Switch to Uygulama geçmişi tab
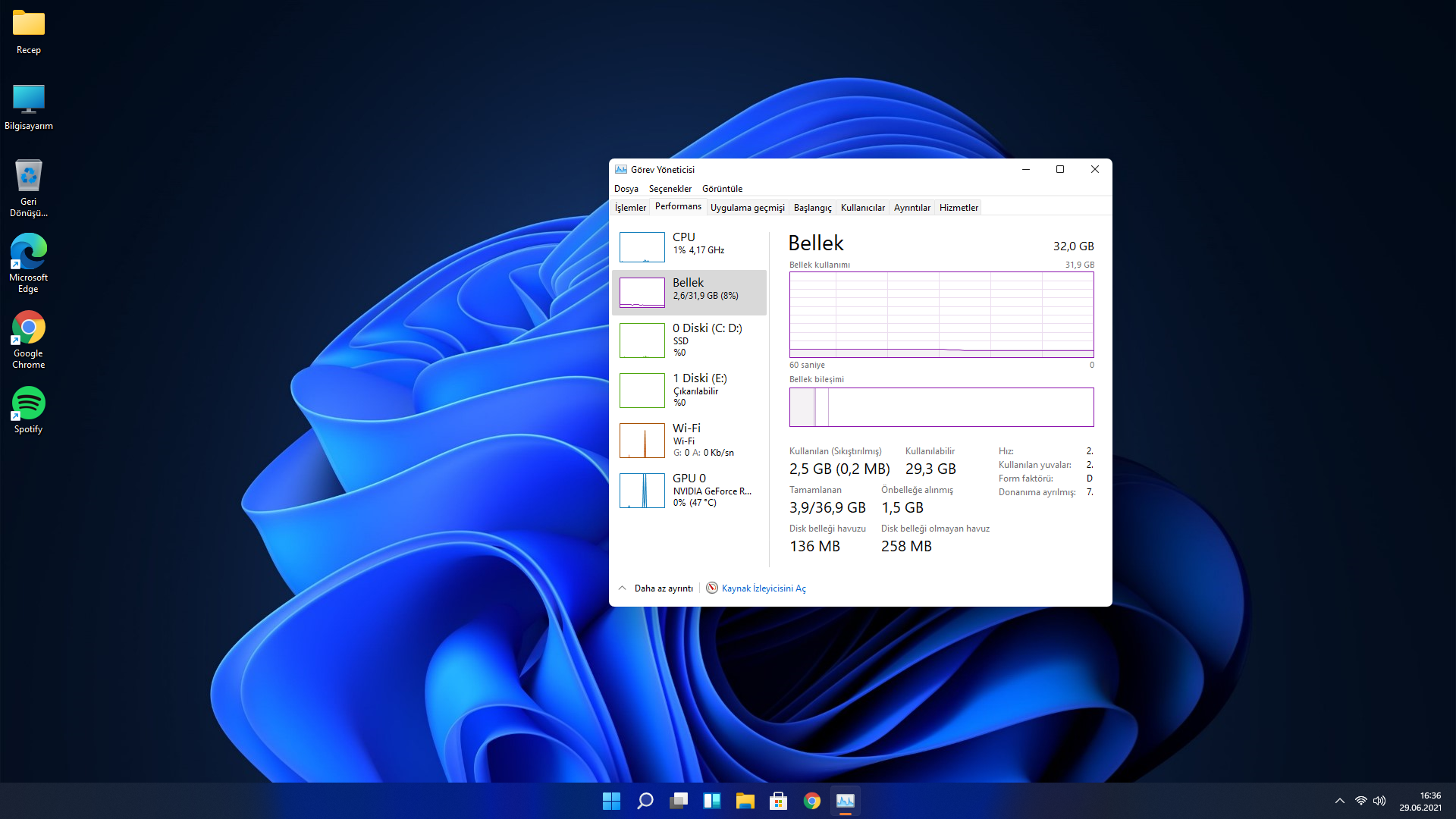This screenshot has width=1456, height=819. (x=747, y=208)
